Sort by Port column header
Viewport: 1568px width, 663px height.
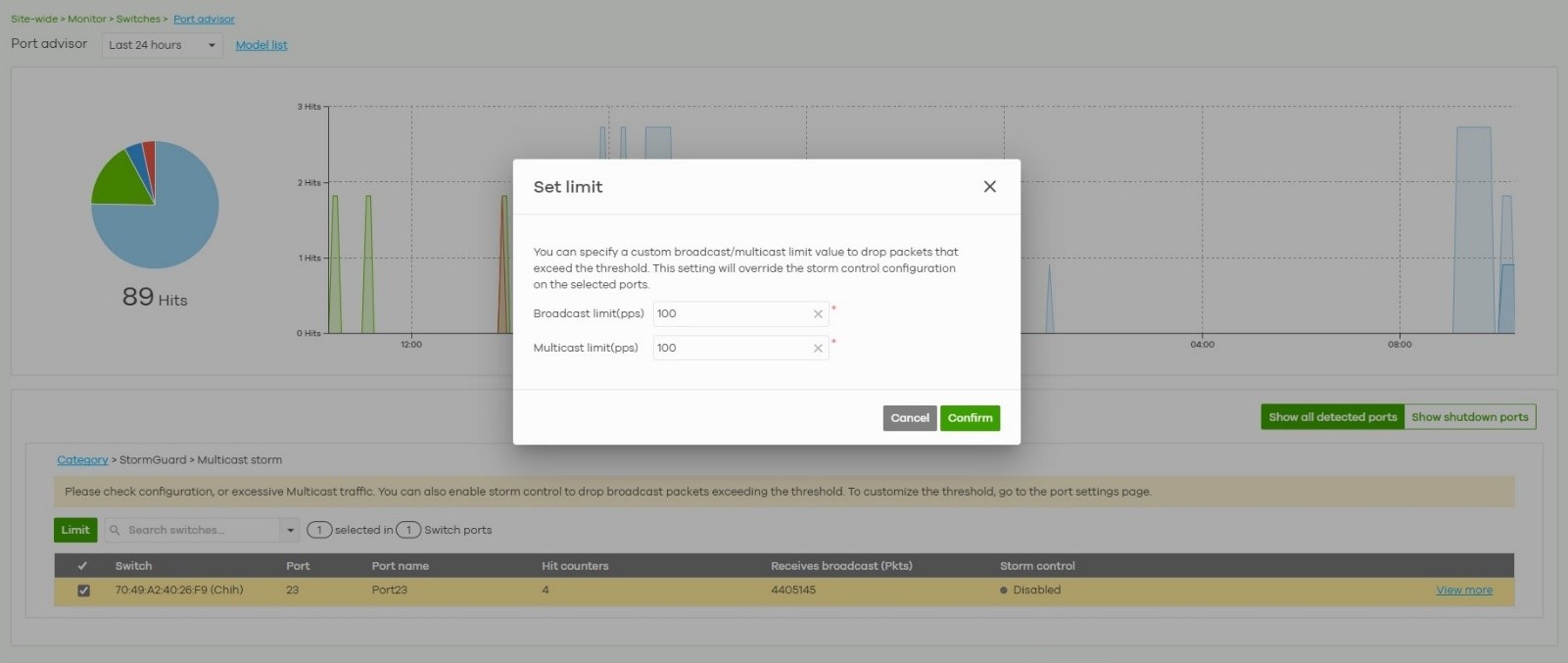(x=298, y=566)
